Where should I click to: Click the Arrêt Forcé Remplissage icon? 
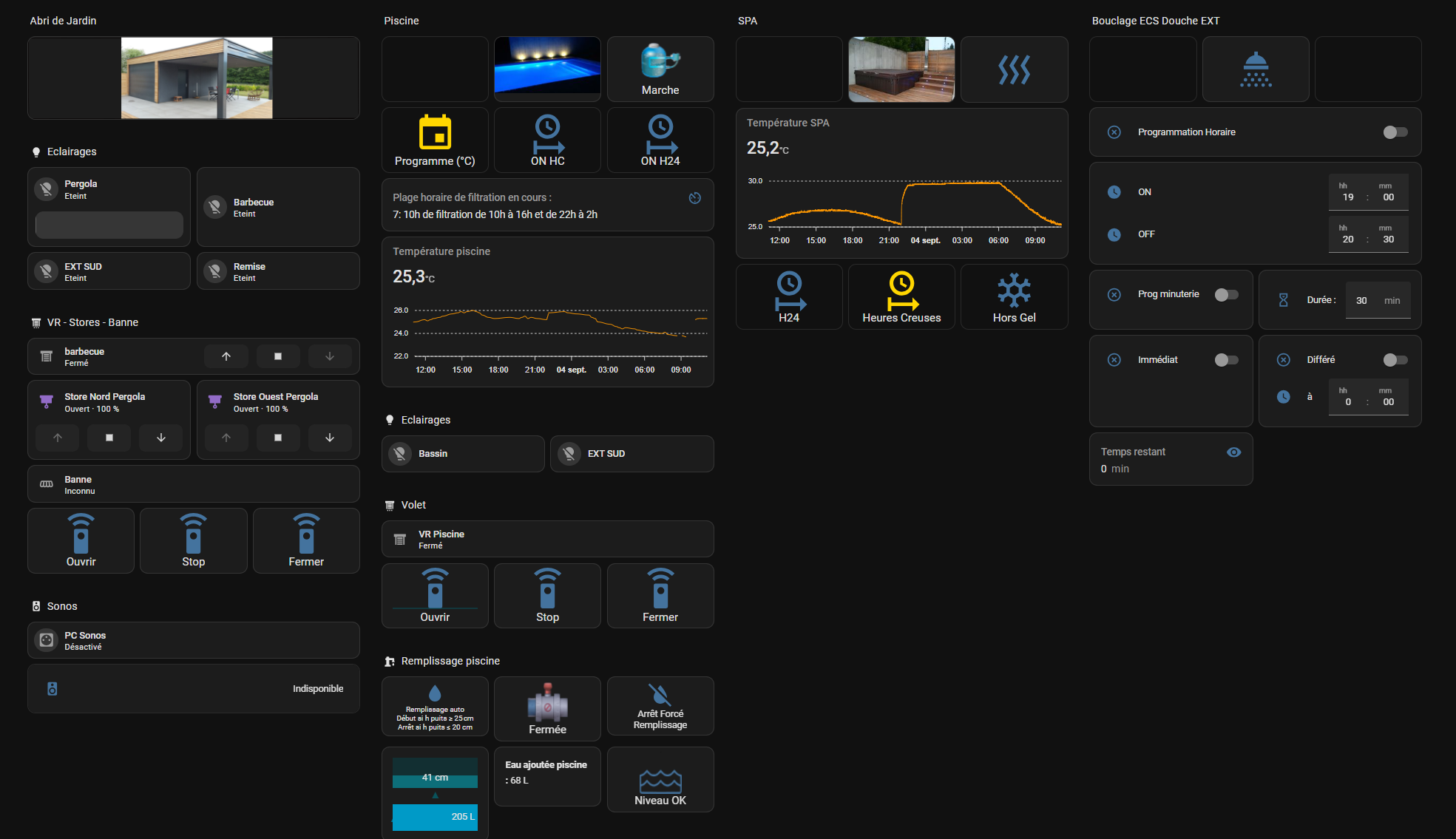[660, 695]
